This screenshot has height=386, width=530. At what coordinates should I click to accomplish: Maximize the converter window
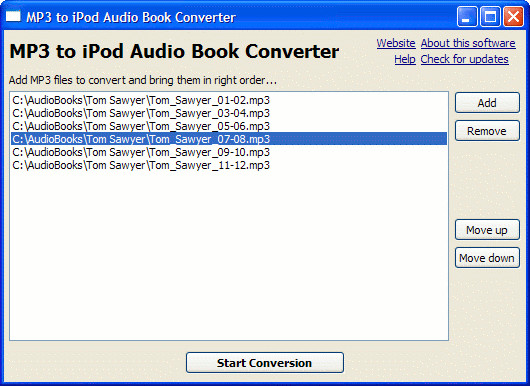(490, 16)
